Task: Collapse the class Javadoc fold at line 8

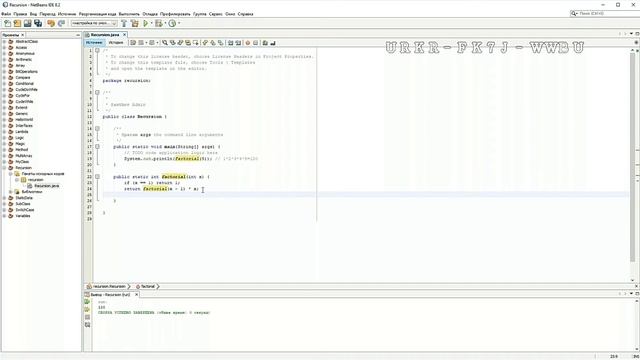Action: 97,93
